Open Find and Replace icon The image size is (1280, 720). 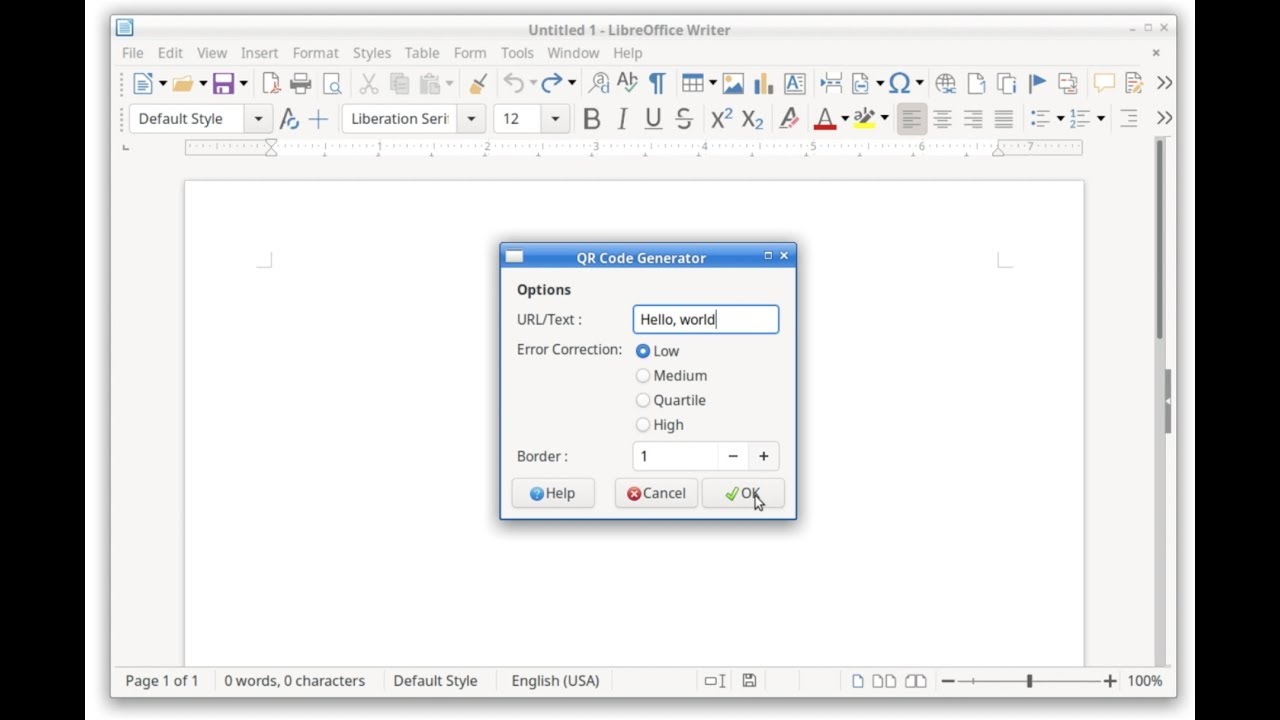coord(599,83)
